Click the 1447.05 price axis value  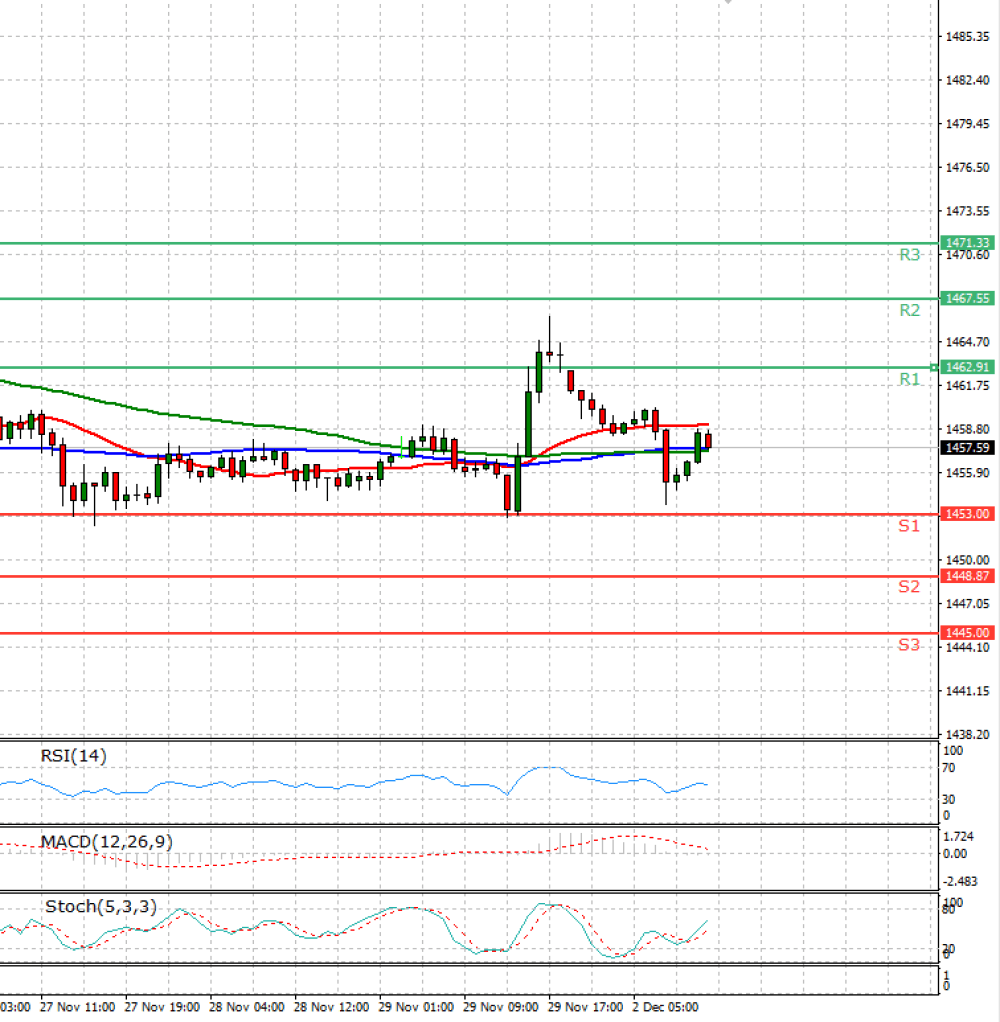[x=967, y=604]
